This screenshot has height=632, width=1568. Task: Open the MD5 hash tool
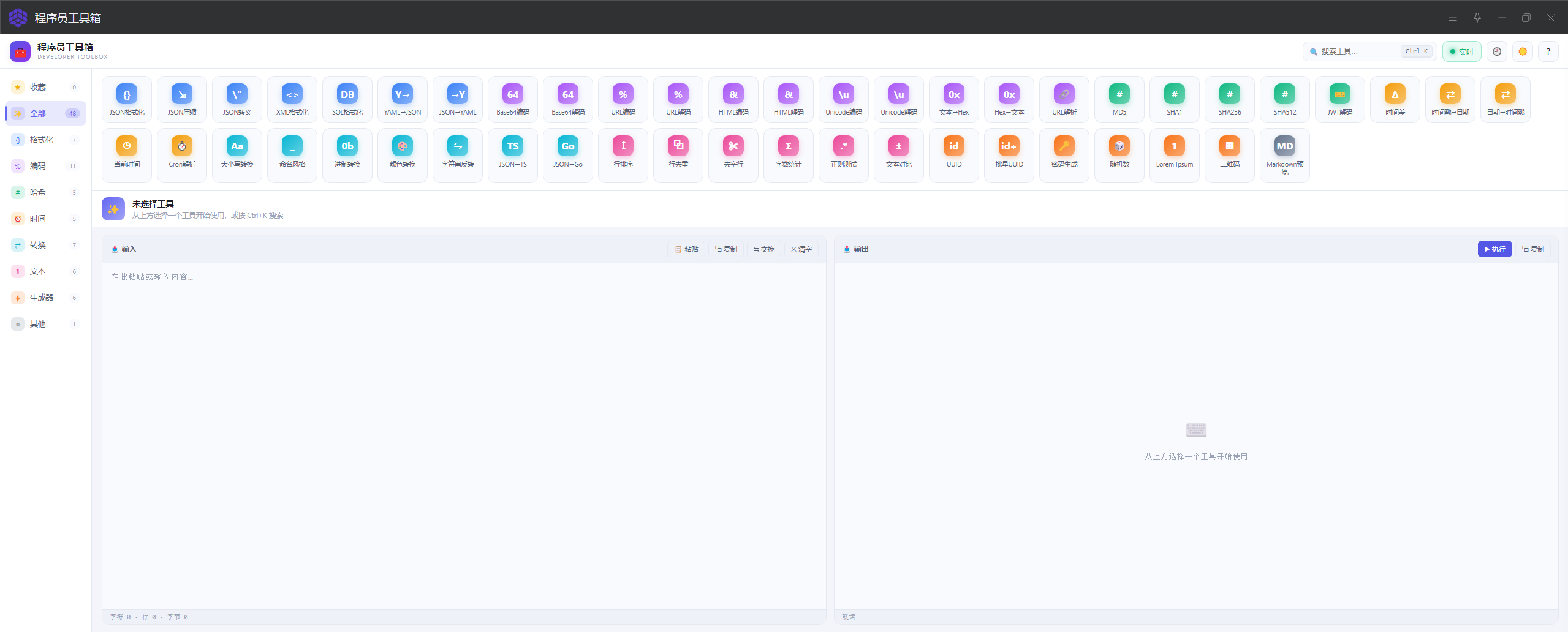point(1119,99)
